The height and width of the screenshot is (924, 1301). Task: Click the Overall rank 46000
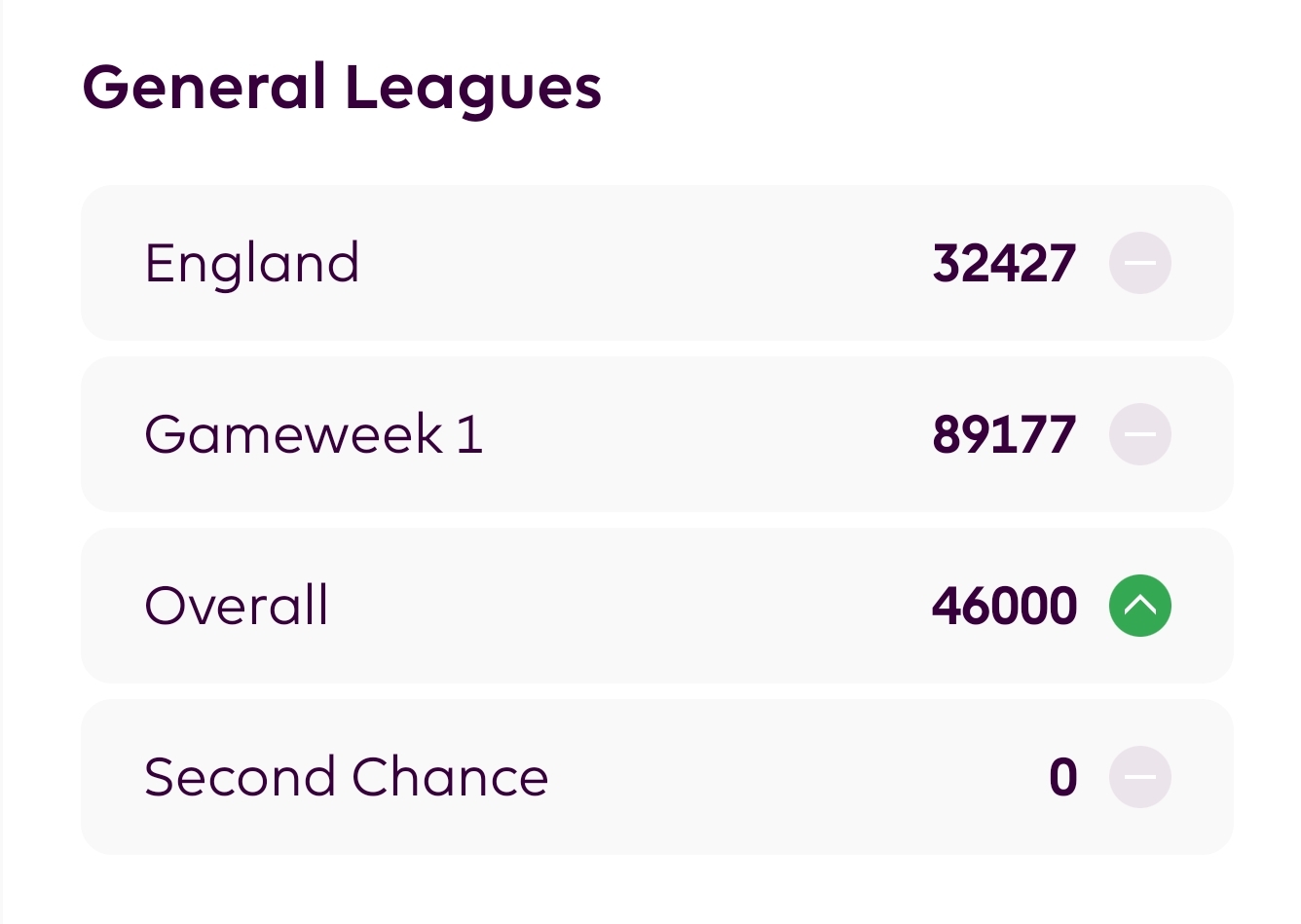click(x=1003, y=606)
